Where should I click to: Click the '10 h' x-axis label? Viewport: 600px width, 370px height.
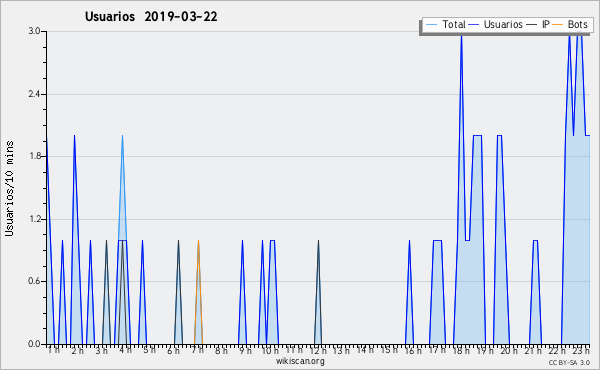(270, 350)
